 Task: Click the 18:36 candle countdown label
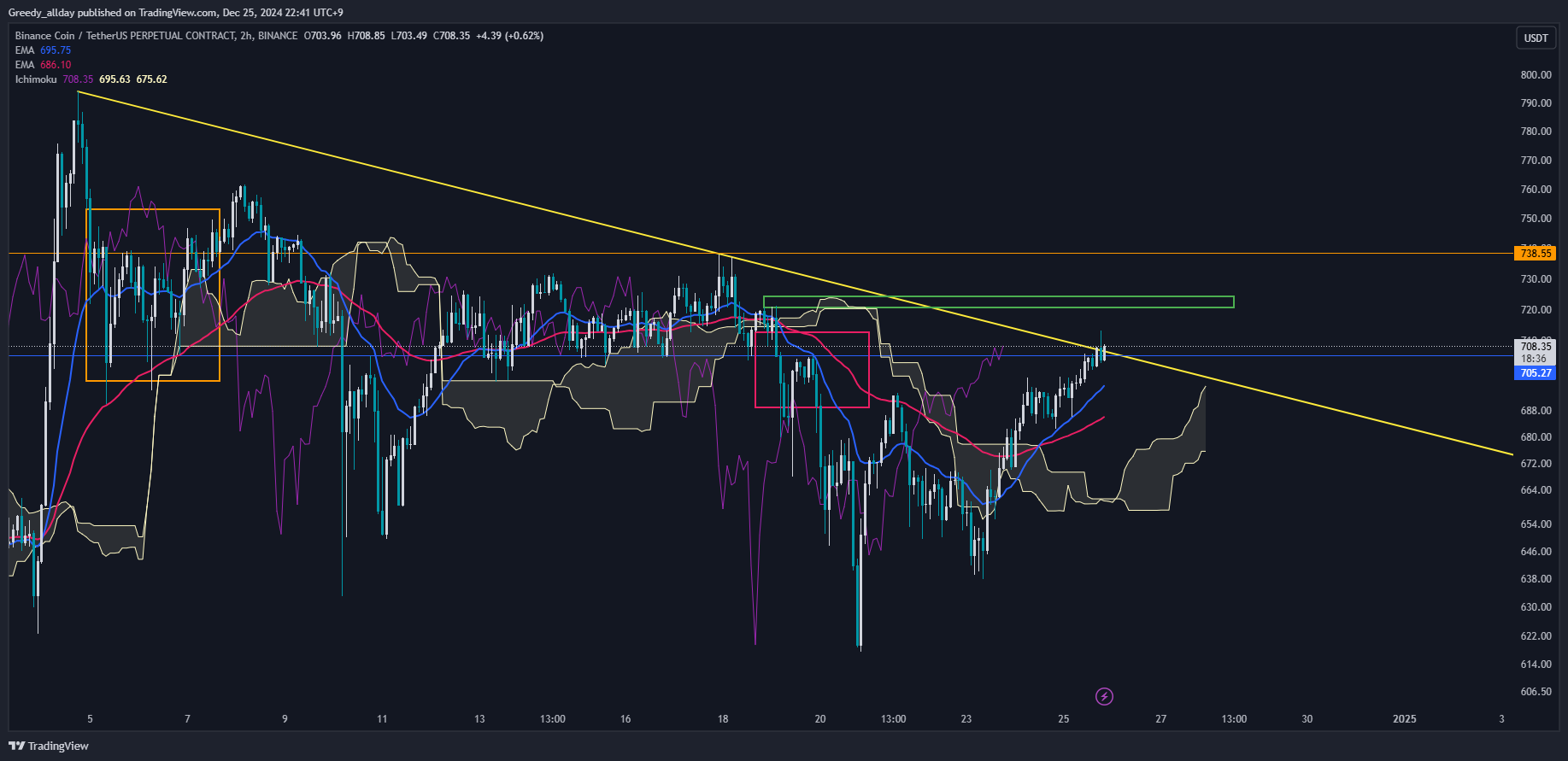coord(1536,359)
